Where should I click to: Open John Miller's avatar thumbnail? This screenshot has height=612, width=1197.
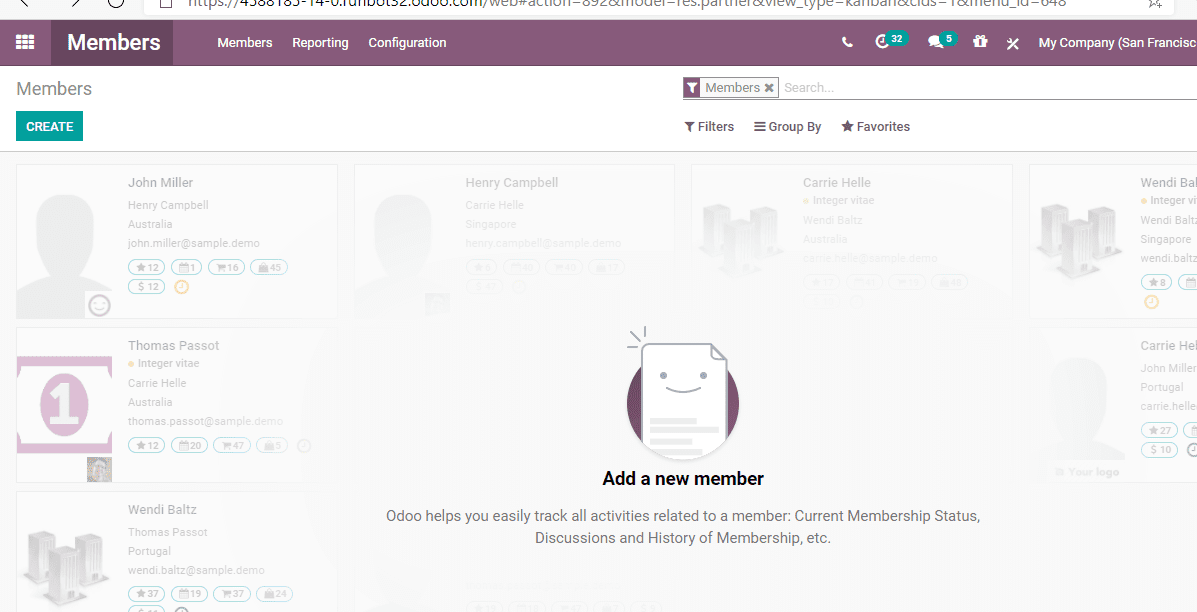(x=64, y=242)
